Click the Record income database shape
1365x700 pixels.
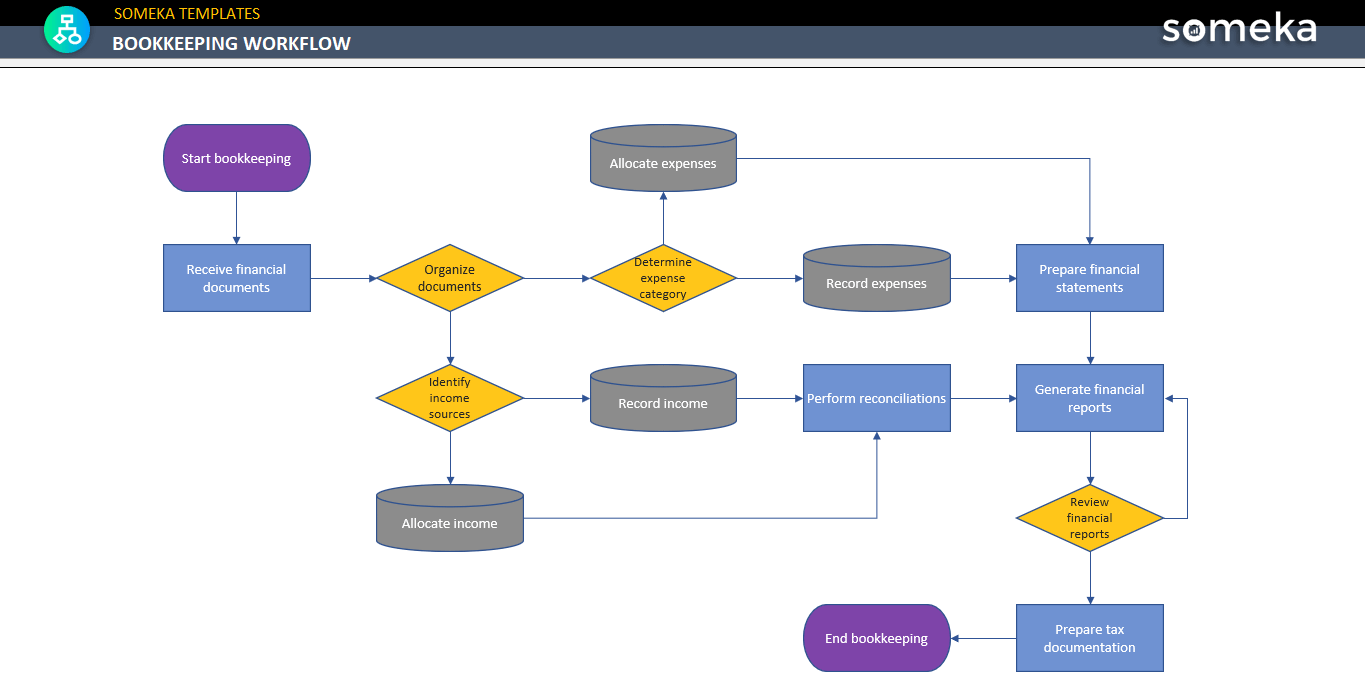662,398
